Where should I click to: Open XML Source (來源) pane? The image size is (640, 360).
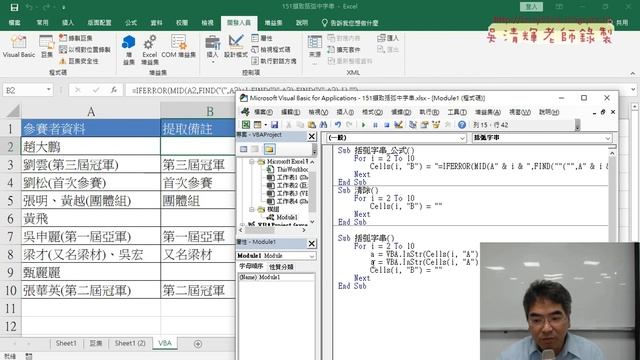point(315,49)
